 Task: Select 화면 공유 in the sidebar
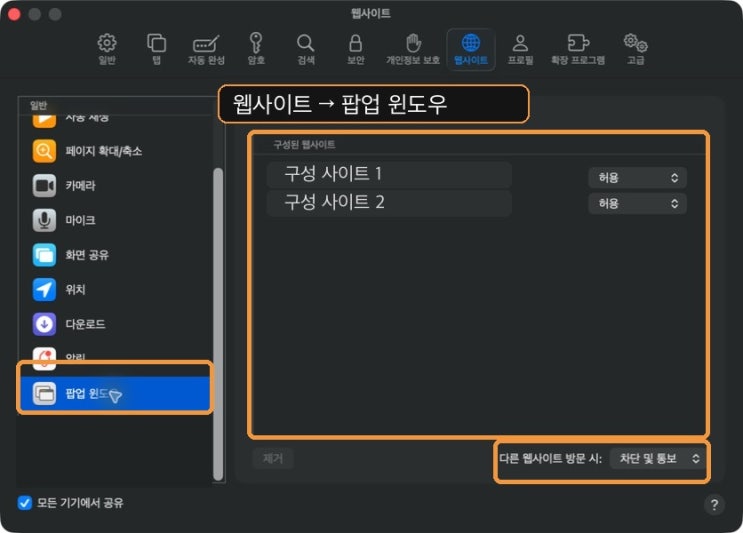coord(115,255)
